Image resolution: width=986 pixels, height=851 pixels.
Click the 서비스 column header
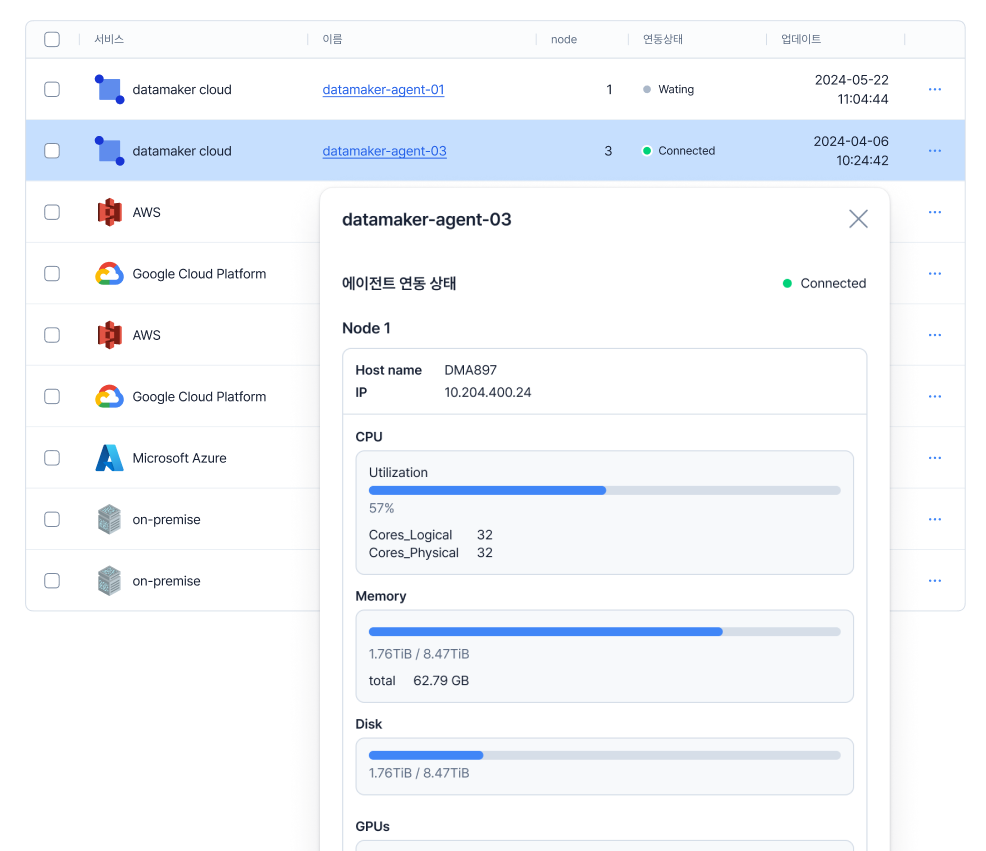tap(109, 39)
